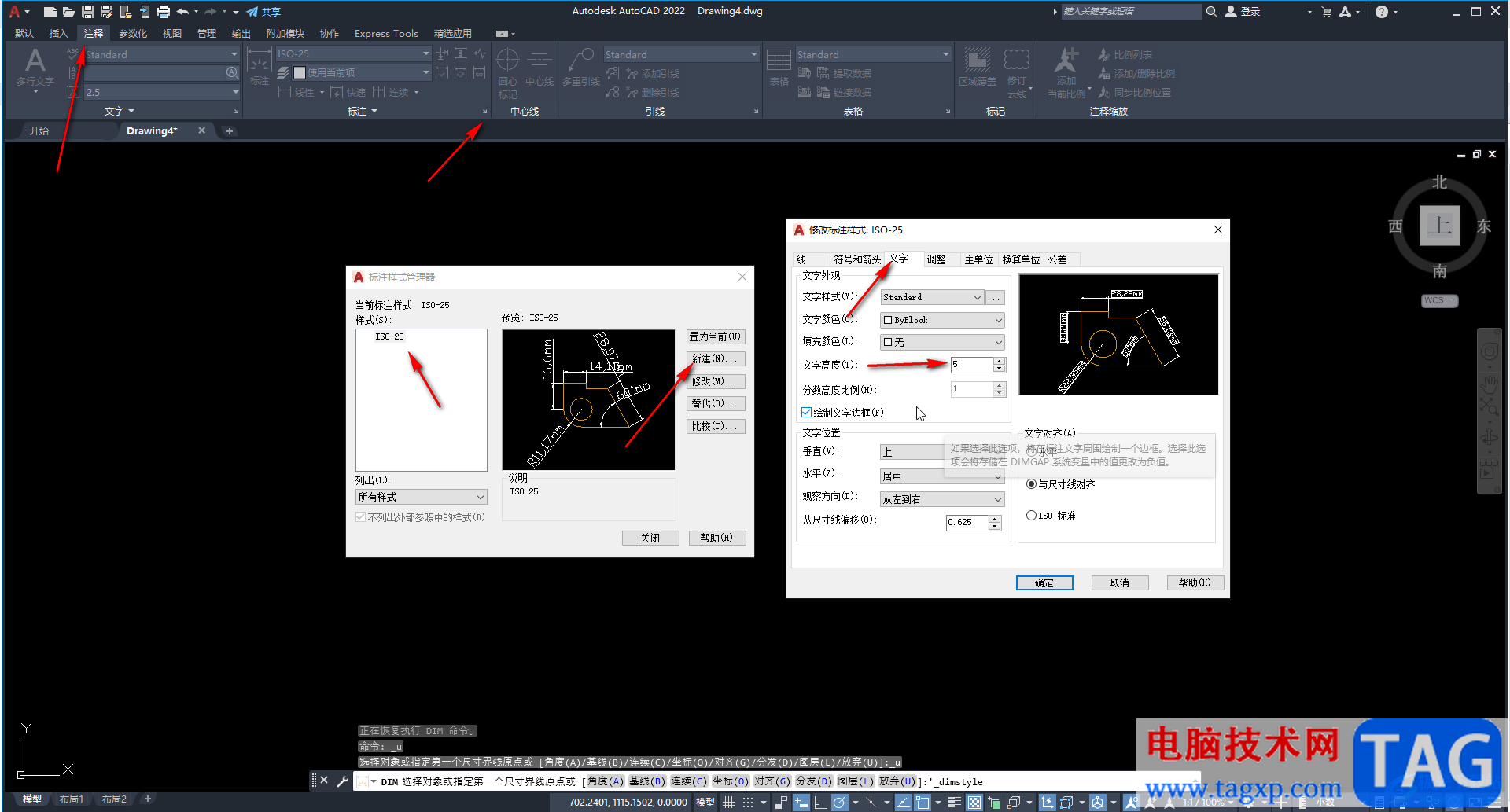Click the Open file icon in quick access toolbar
Screen dimensions: 1510x812
[x=68, y=12]
